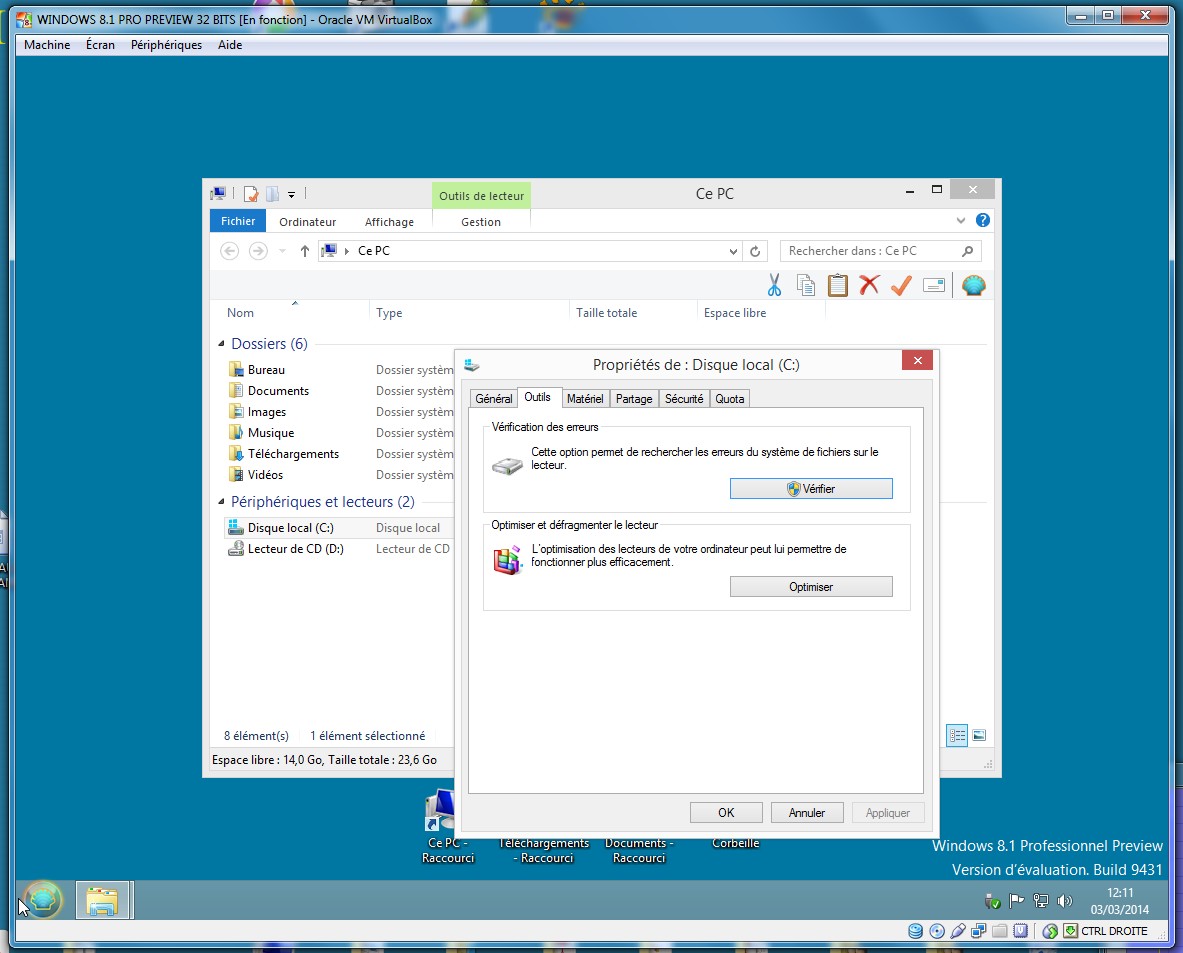
Task: Open the Écran menu
Action: (x=100, y=45)
